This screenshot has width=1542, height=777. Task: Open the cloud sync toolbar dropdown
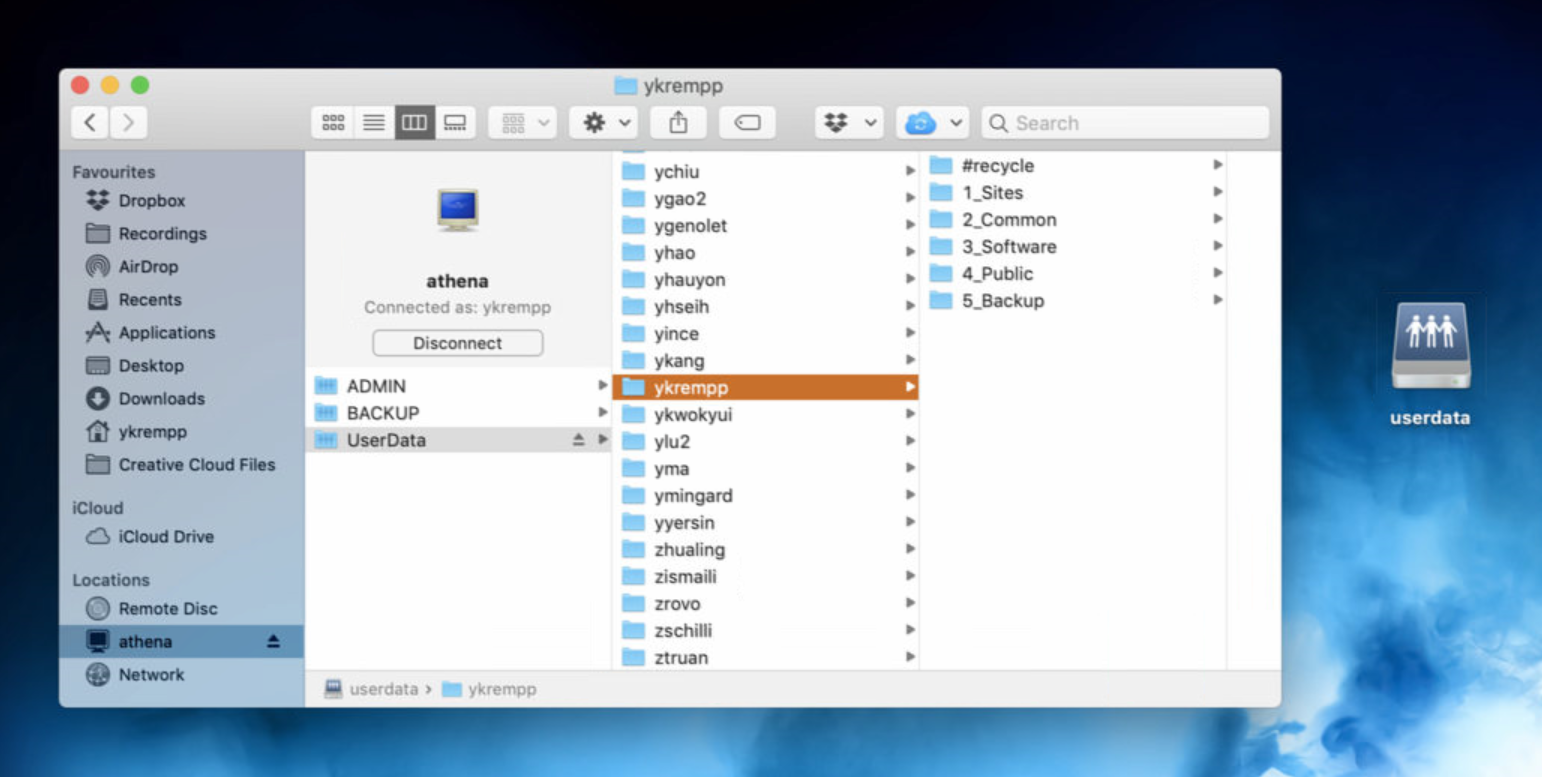coord(932,123)
